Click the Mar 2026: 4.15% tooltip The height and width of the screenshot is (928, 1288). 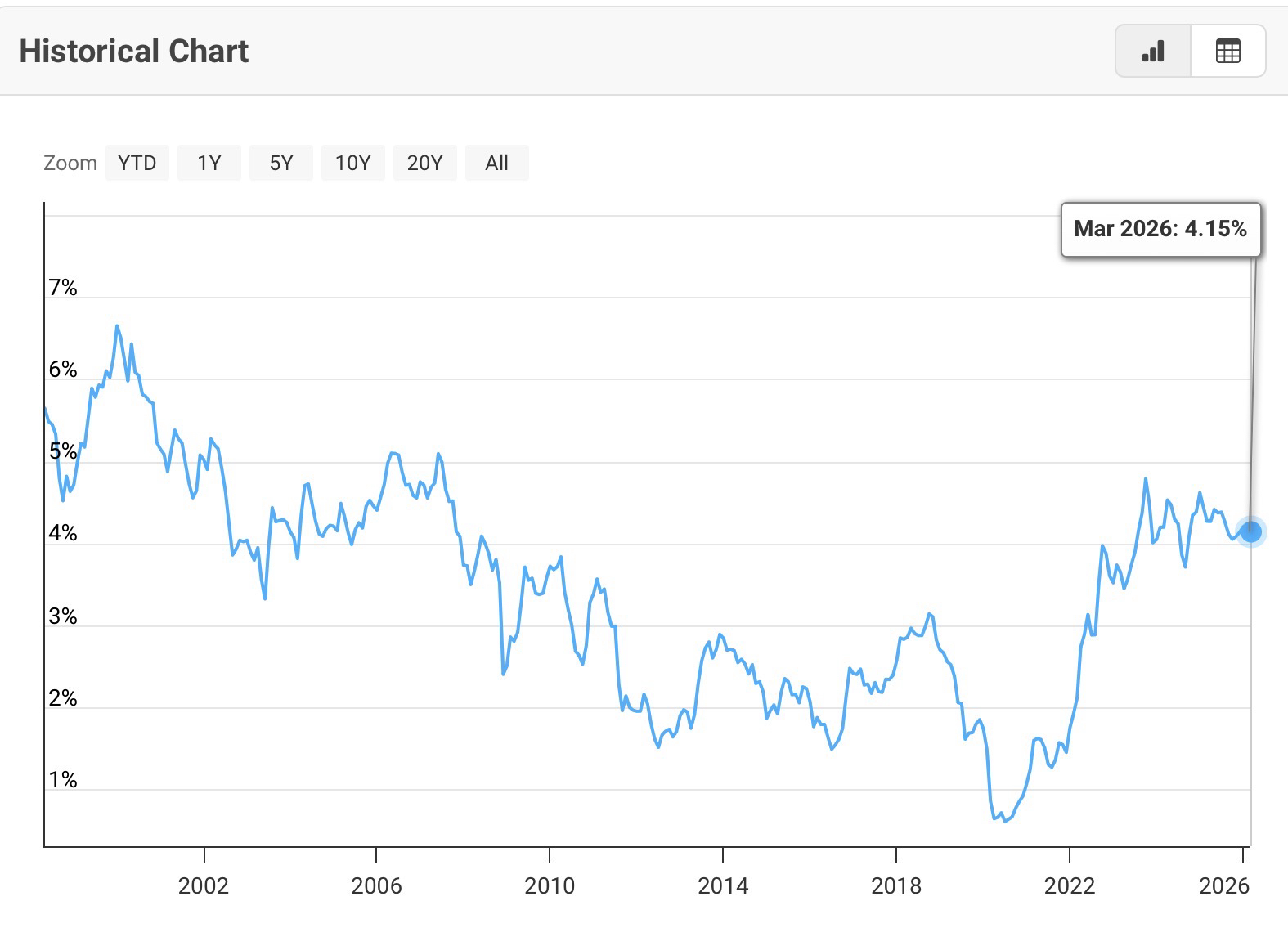(1160, 229)
